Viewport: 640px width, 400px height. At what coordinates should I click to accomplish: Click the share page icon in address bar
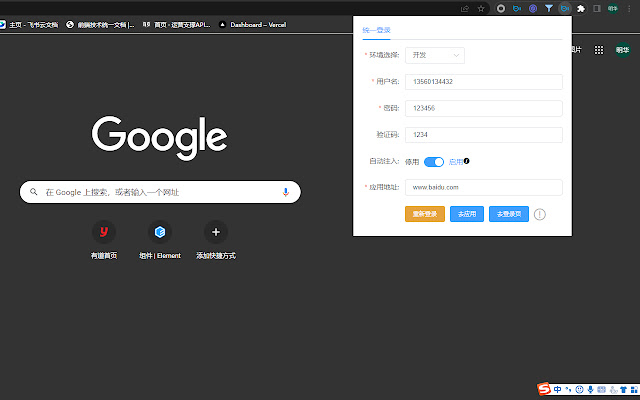coord(464,9)
